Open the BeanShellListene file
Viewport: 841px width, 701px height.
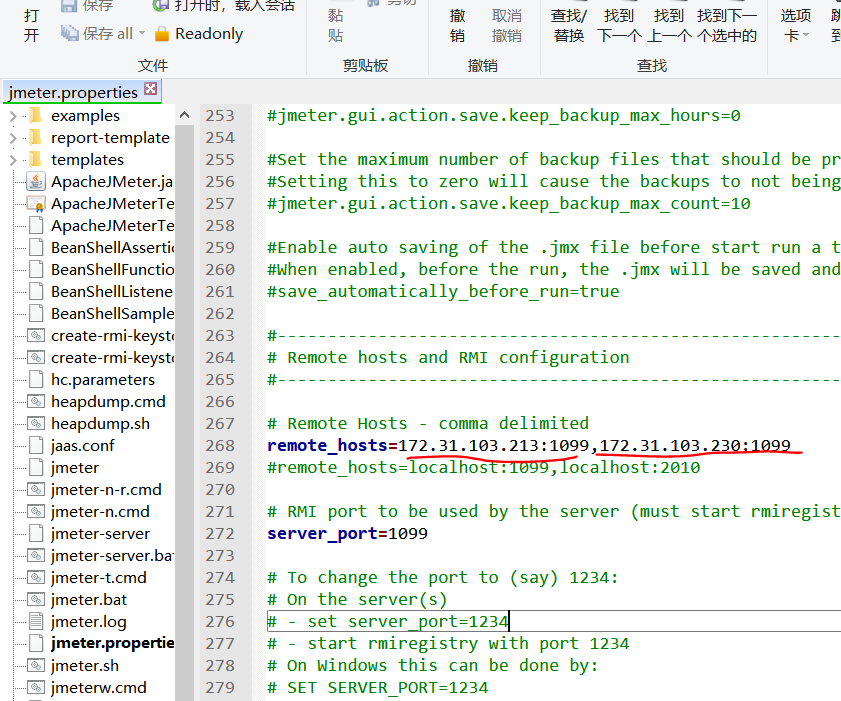[112, 292]
